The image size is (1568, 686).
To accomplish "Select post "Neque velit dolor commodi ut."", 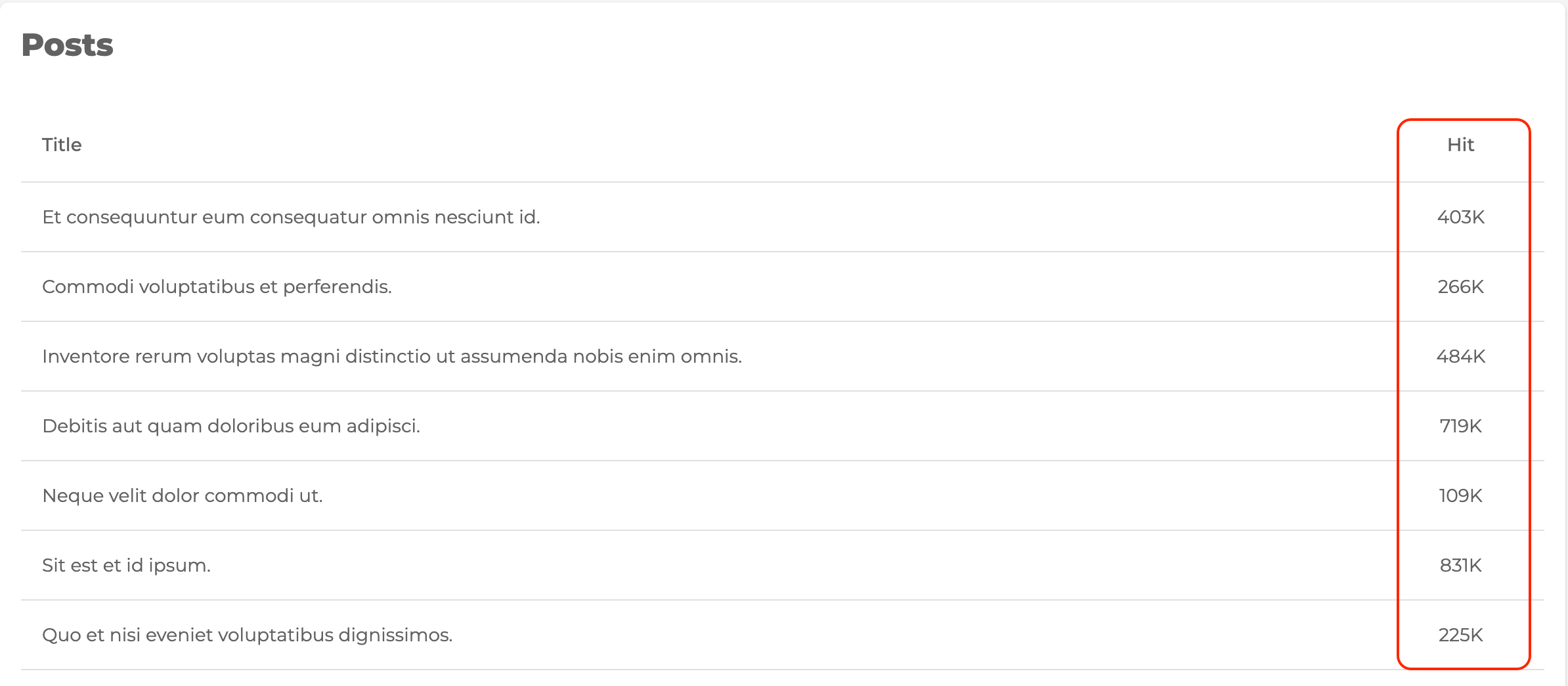I will (x=183, y=495).
